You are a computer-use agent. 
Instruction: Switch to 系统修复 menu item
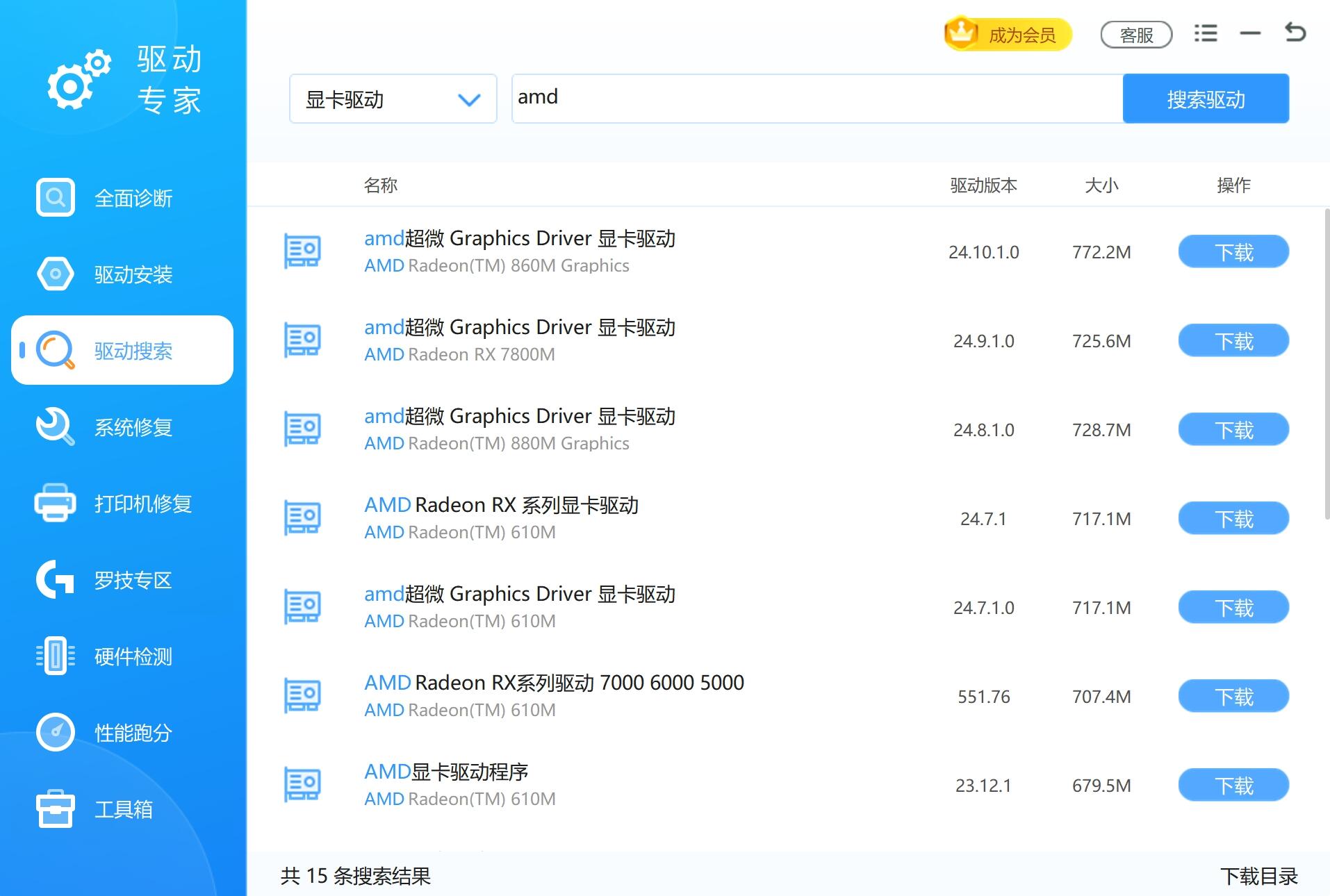pyautogui.click(x=122, y=426)
